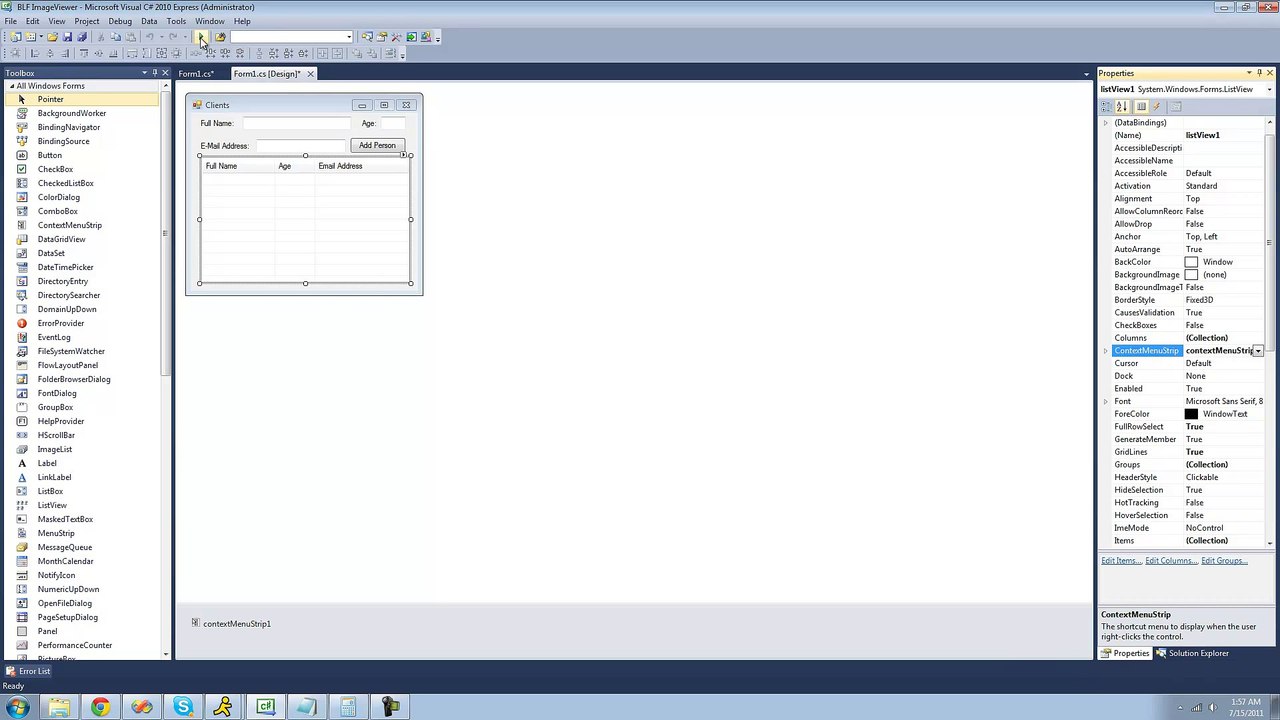This screenshot has width=1280, height=720.
Task: Pin the Properties panel with pushpin icon
Action: pyautogui.click(x=1259, y=73)
